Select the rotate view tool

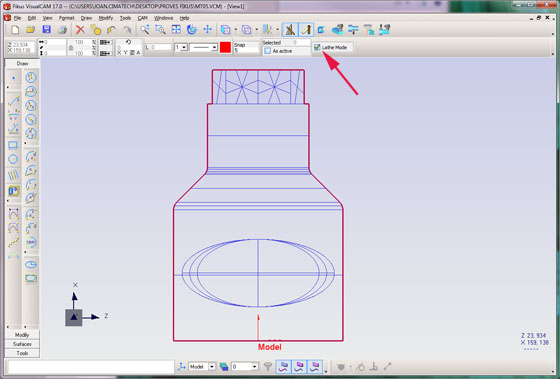(192, 30)
